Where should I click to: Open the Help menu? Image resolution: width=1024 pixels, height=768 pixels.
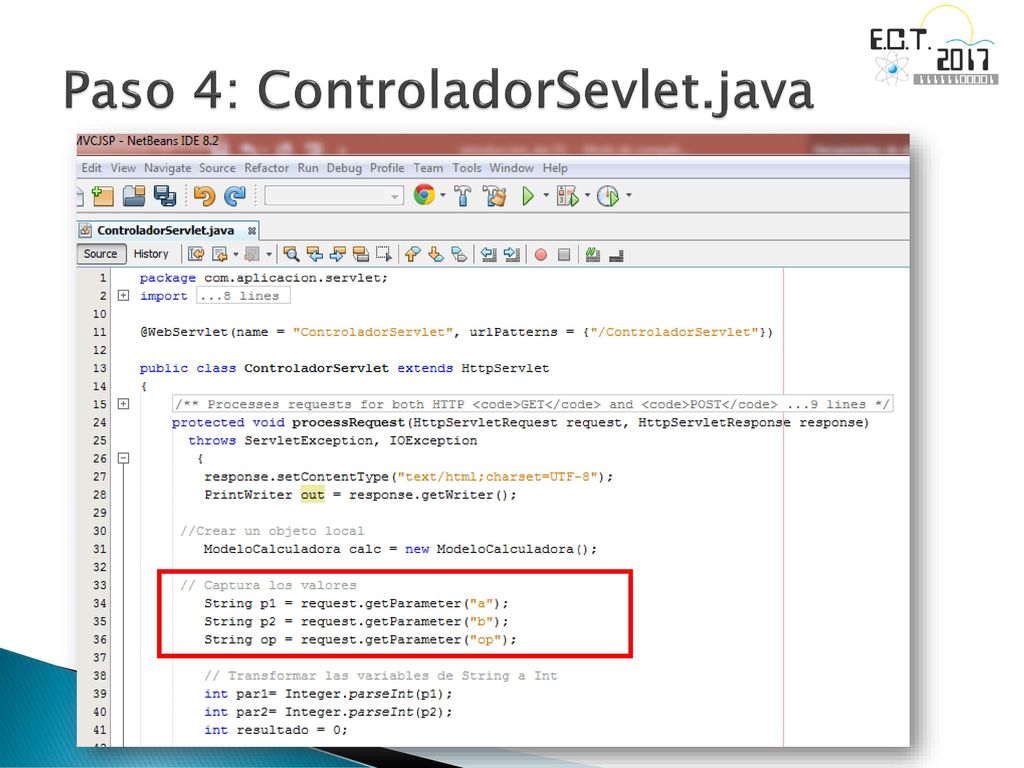[x=555, y=168]
